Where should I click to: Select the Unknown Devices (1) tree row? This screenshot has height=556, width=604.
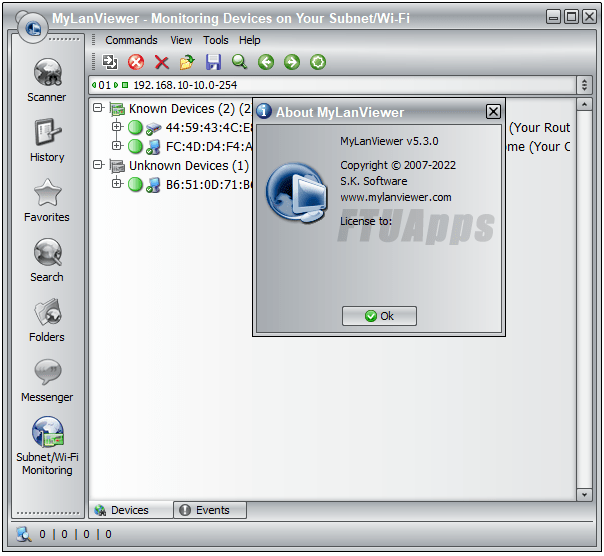pos(189,166)
